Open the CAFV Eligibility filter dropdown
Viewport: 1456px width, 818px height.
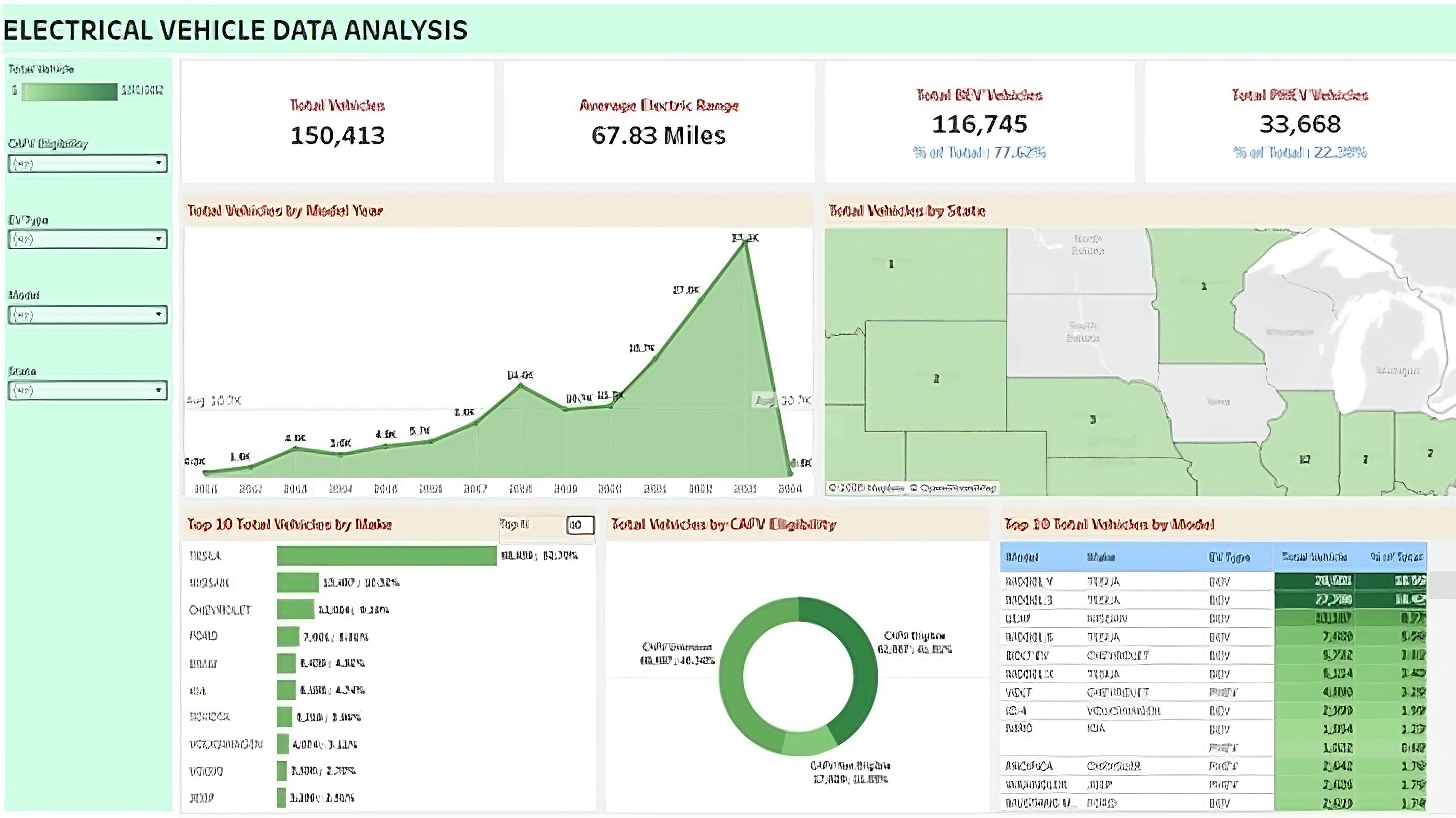(88, 164)
